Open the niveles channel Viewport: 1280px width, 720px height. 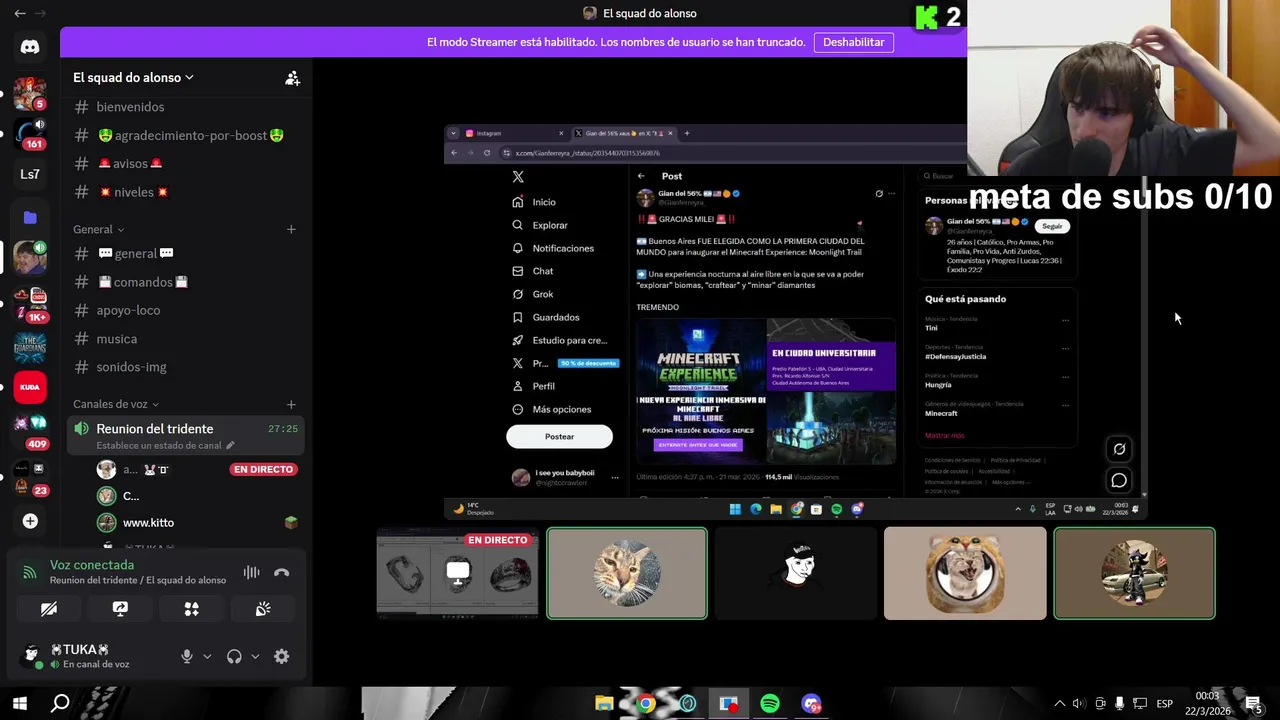click(186, 192)
